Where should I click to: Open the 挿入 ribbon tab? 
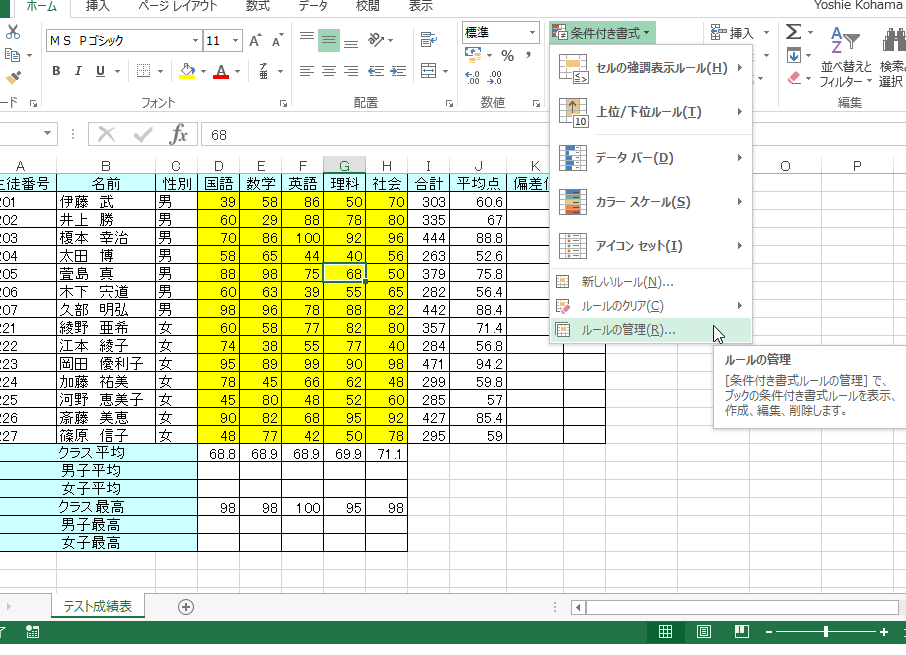(98, 6)
